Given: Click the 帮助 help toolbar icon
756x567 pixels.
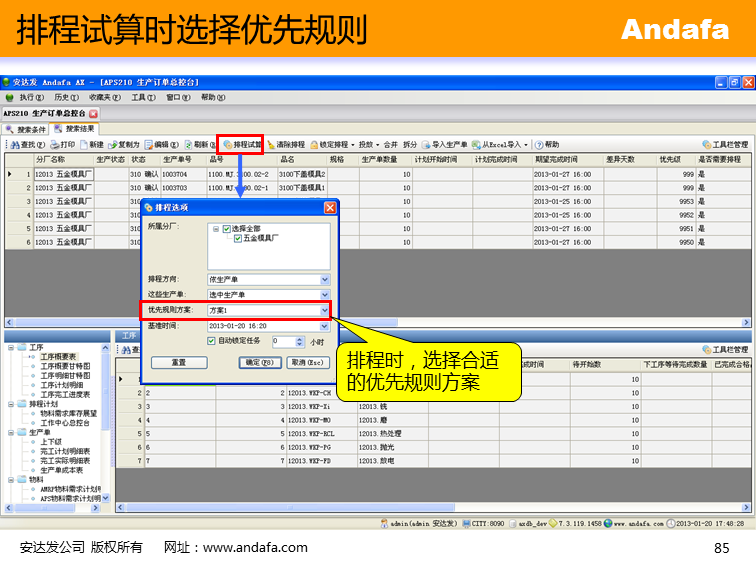Looking at the screenshot, I should [x=539, y=145].
